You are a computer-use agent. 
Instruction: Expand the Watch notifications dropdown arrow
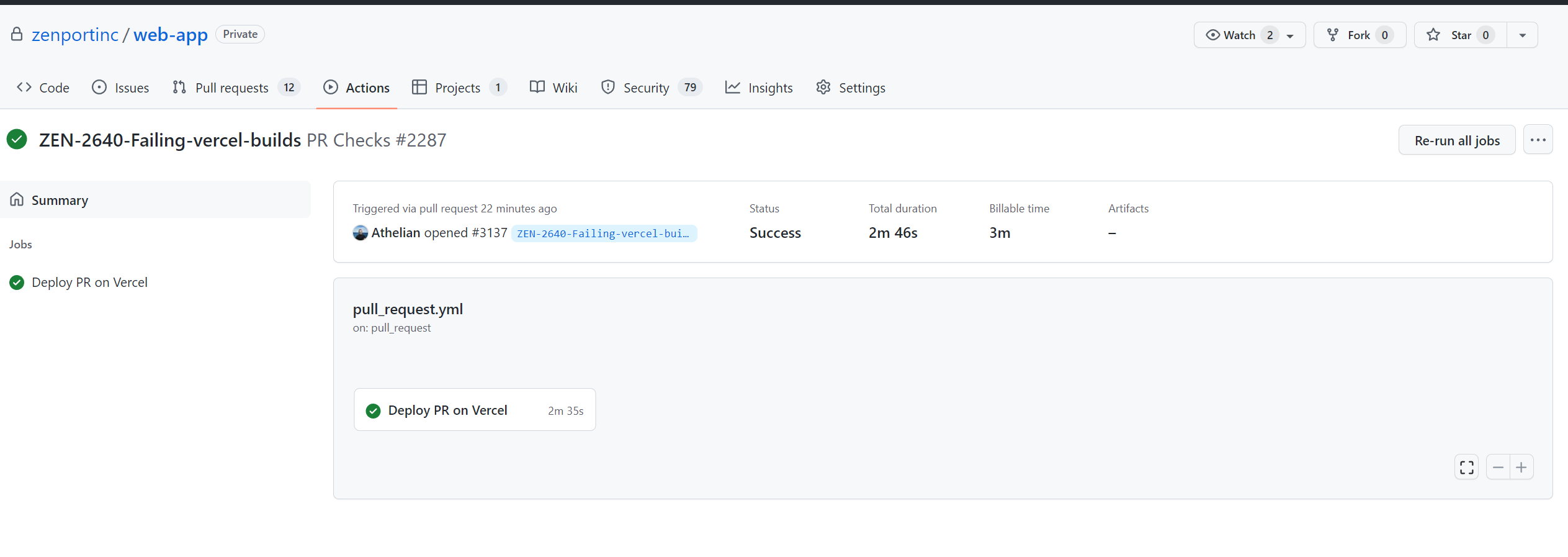click(1291, 35)
